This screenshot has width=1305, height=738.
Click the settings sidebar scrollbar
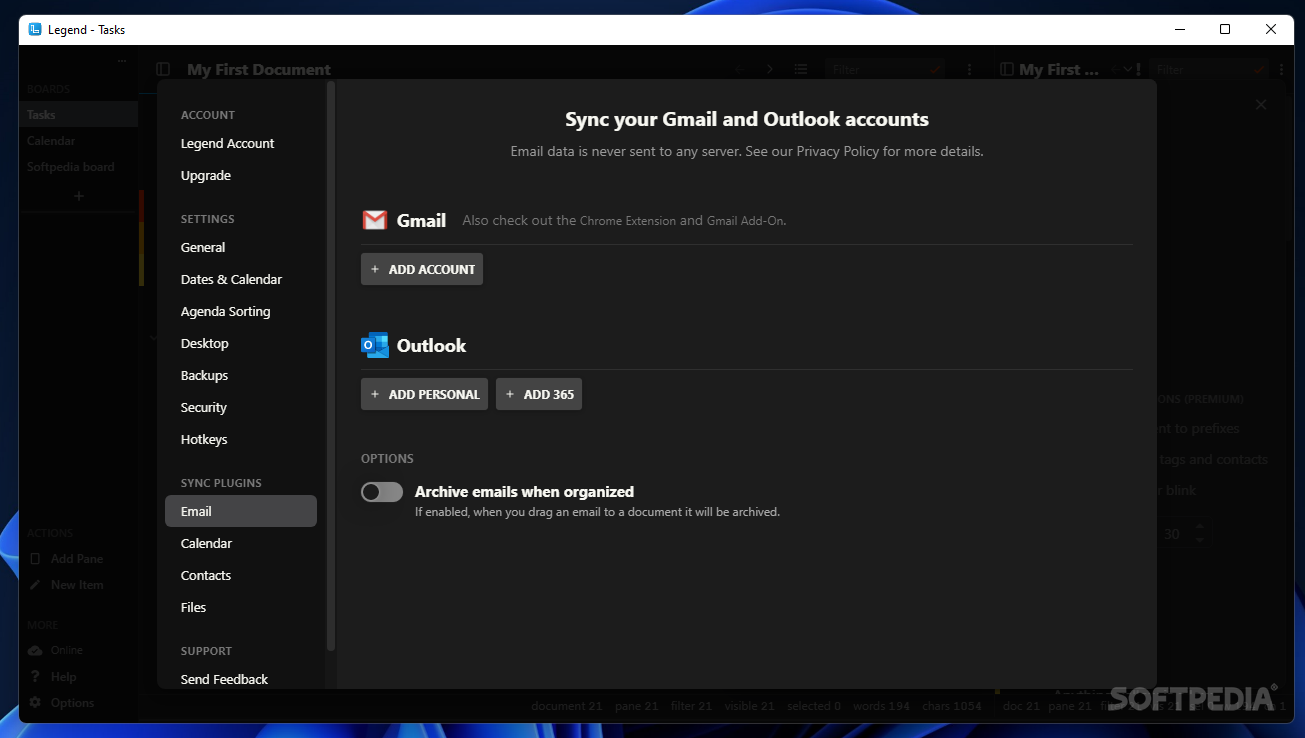331,365
